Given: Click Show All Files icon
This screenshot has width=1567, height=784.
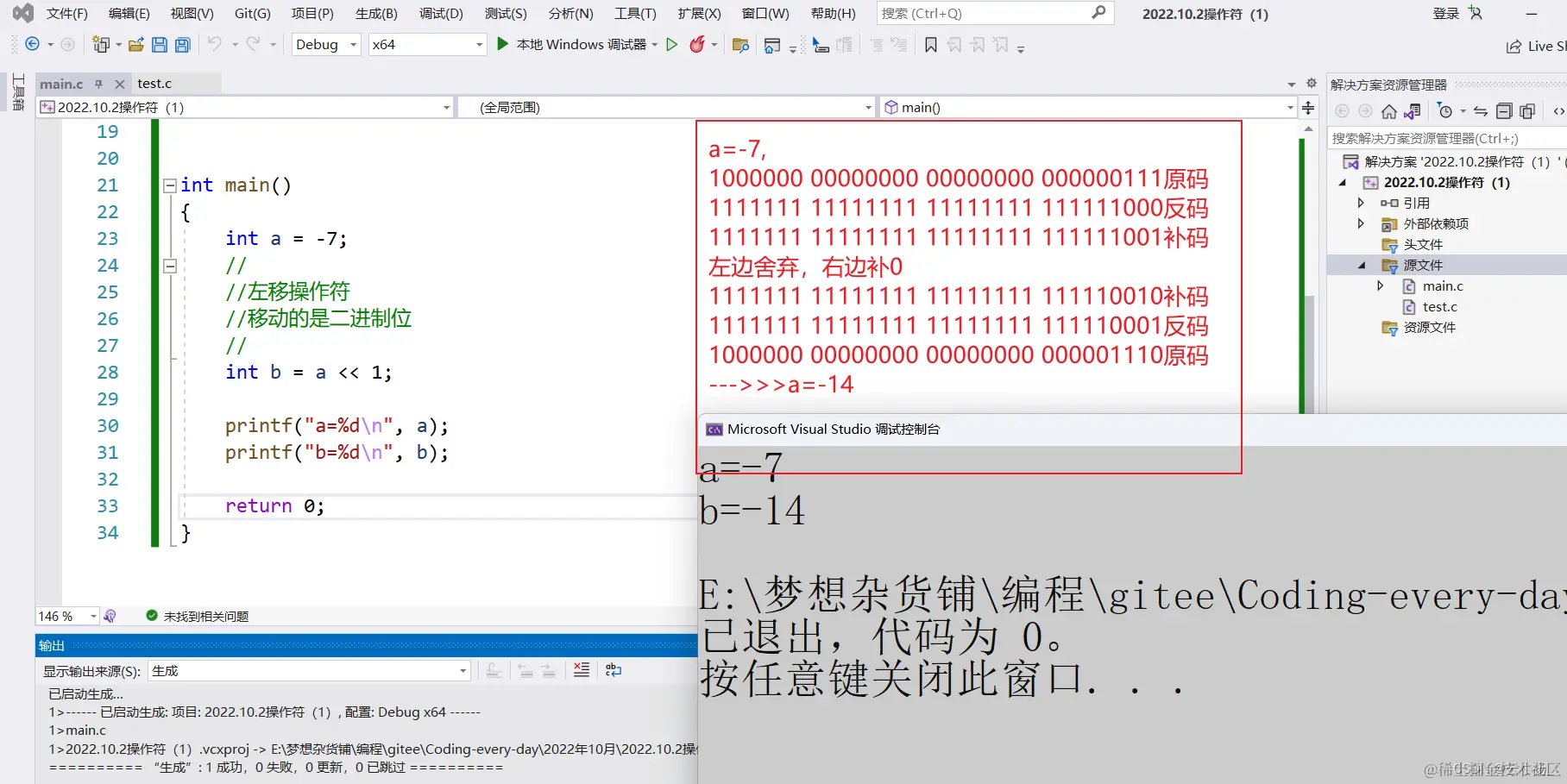Looking at the screenshot, I should 1527,111.
